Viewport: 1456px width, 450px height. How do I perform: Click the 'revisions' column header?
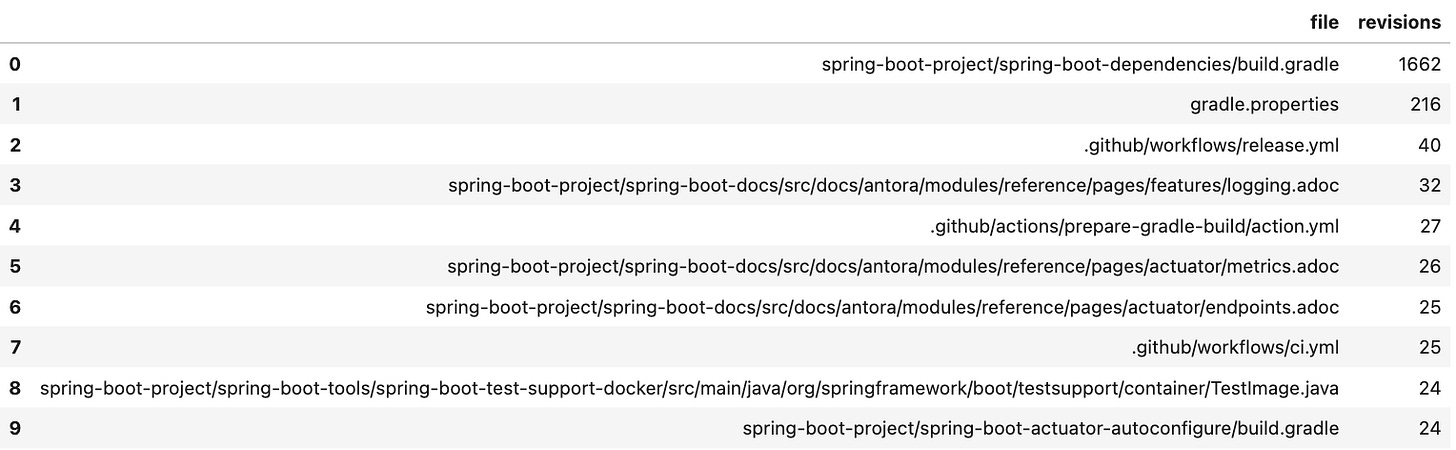[x=1399, y=23]
